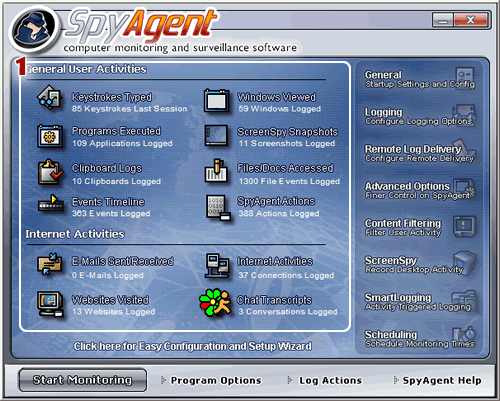
Task: Open the Keystrokes Typed log icon
Action: click(49, 98)
